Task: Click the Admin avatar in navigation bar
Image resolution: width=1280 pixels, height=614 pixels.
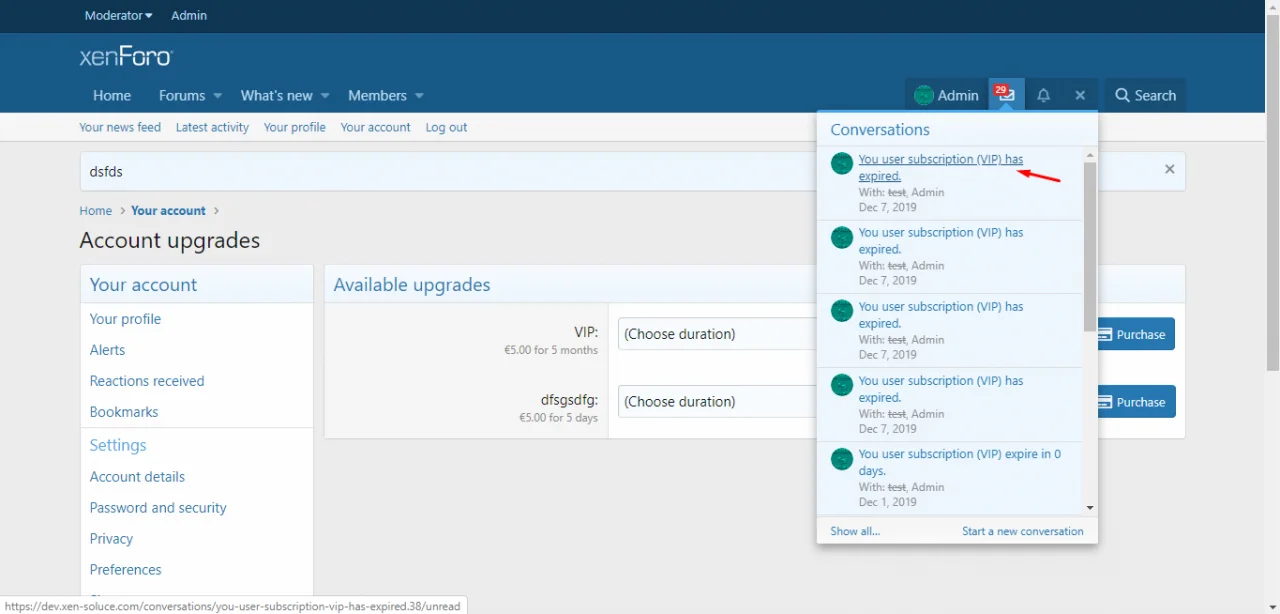Action: point(924,96)
